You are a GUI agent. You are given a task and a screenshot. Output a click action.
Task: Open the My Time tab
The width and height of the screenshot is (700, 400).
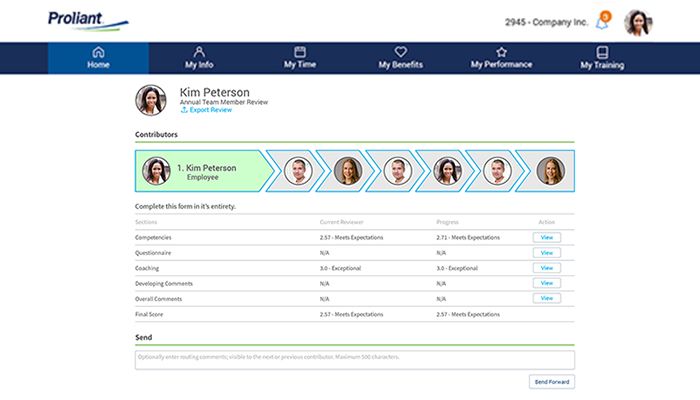coord(300,58)
